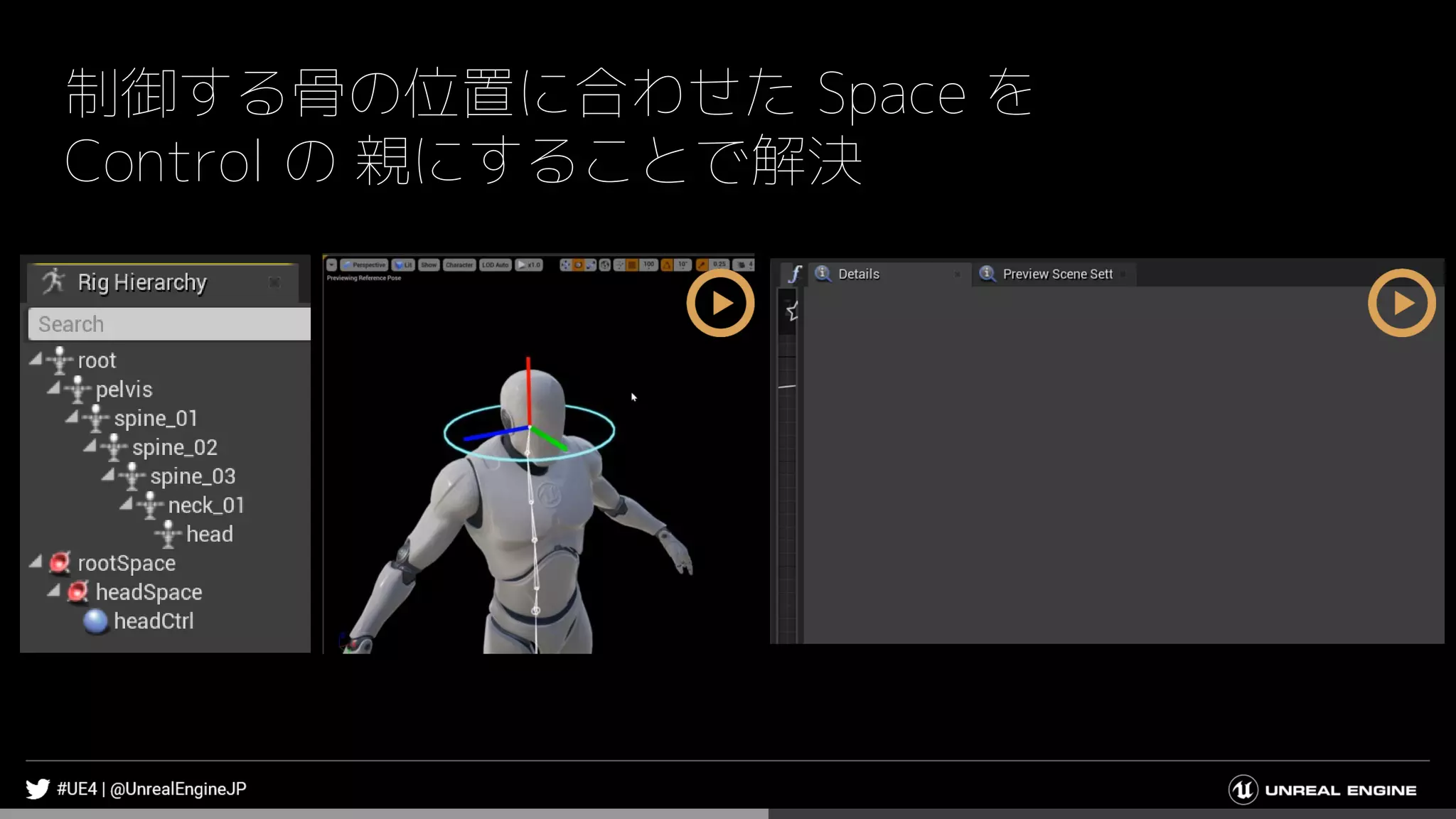Click the bone icon beside neck_01
1456x819 pixels.
[x=150, y=505]
